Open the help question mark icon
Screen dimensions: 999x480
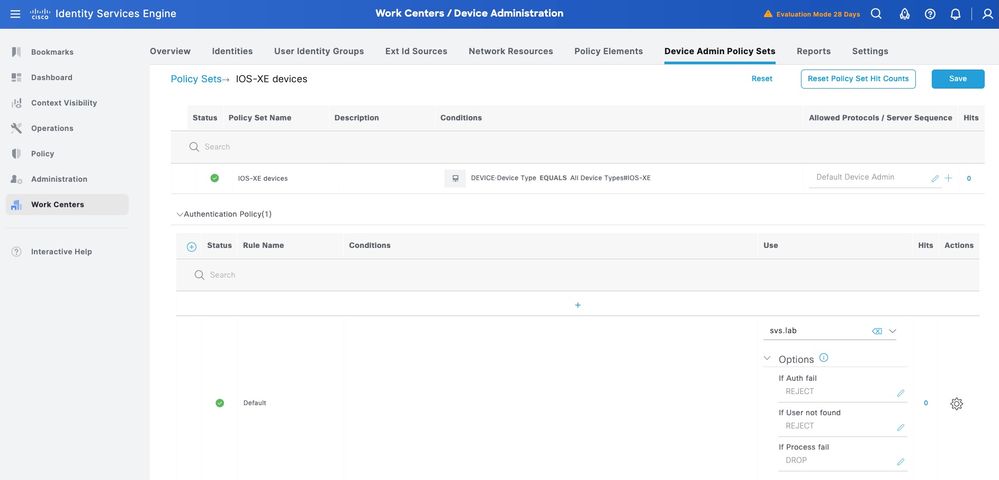[x=930, y=14]
